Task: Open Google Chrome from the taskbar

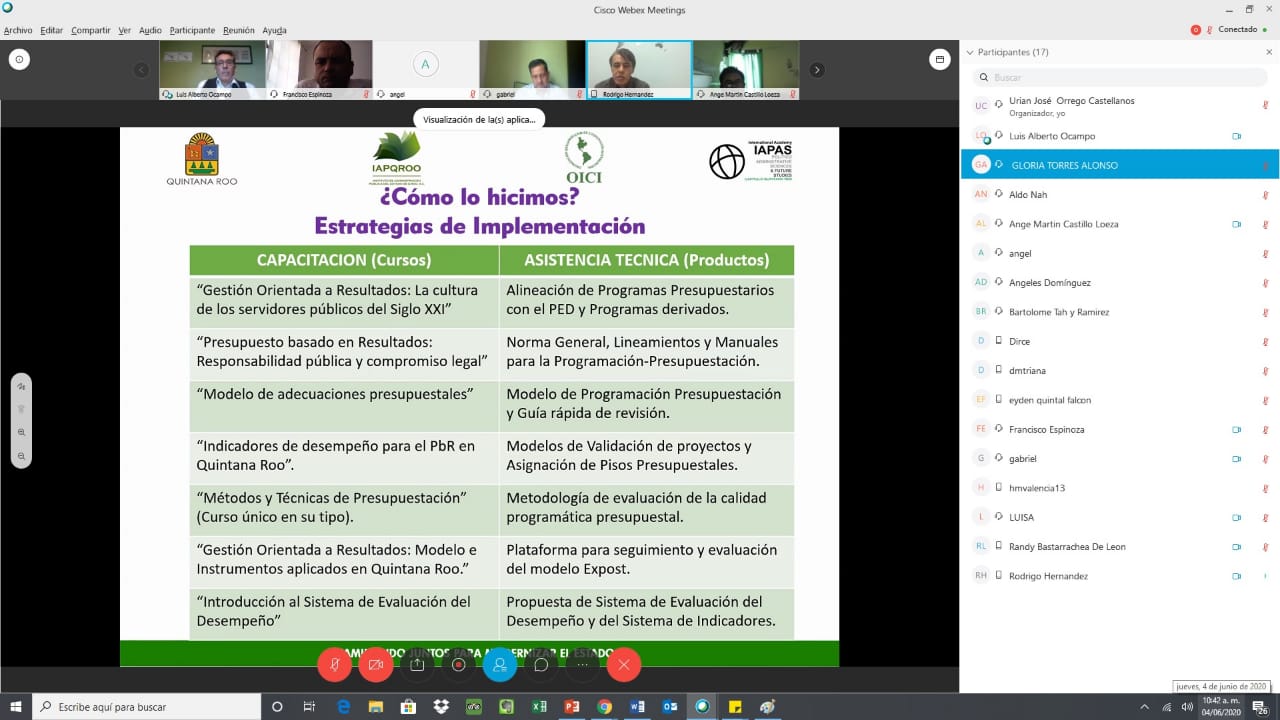Action: coord(604,707)
